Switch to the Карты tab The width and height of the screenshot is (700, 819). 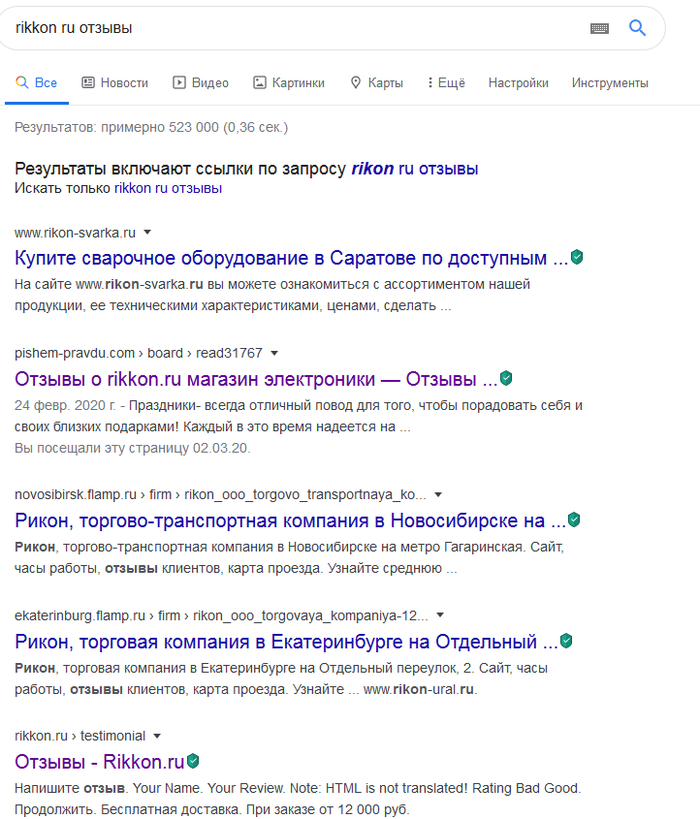coord(377,83)
